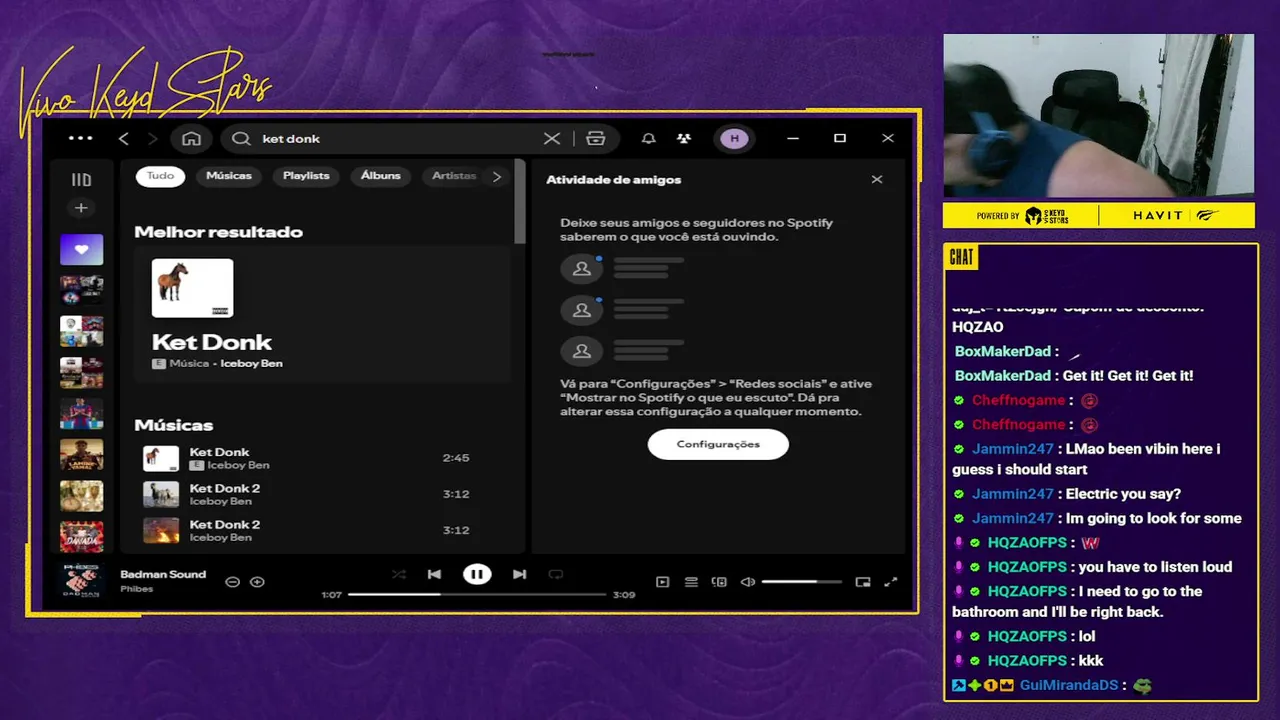Show more filter chips with the arrow
This screenshot has height=720, width=1280.
pos(497,176)
